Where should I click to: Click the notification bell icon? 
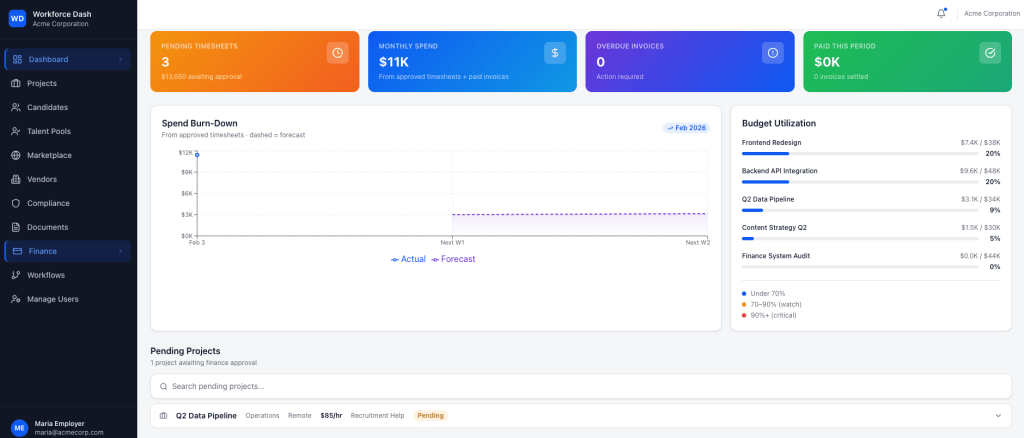point(941,13)
